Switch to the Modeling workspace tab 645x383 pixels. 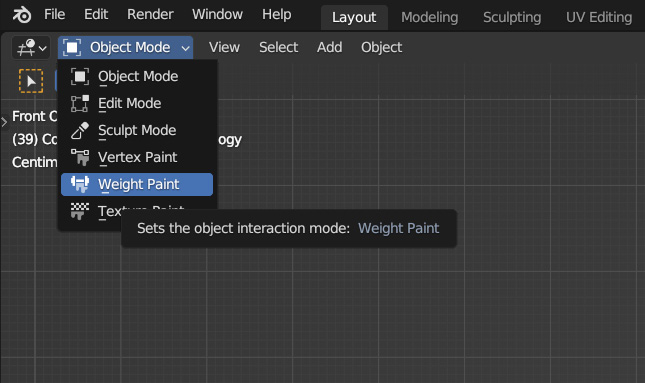[429, 17]
